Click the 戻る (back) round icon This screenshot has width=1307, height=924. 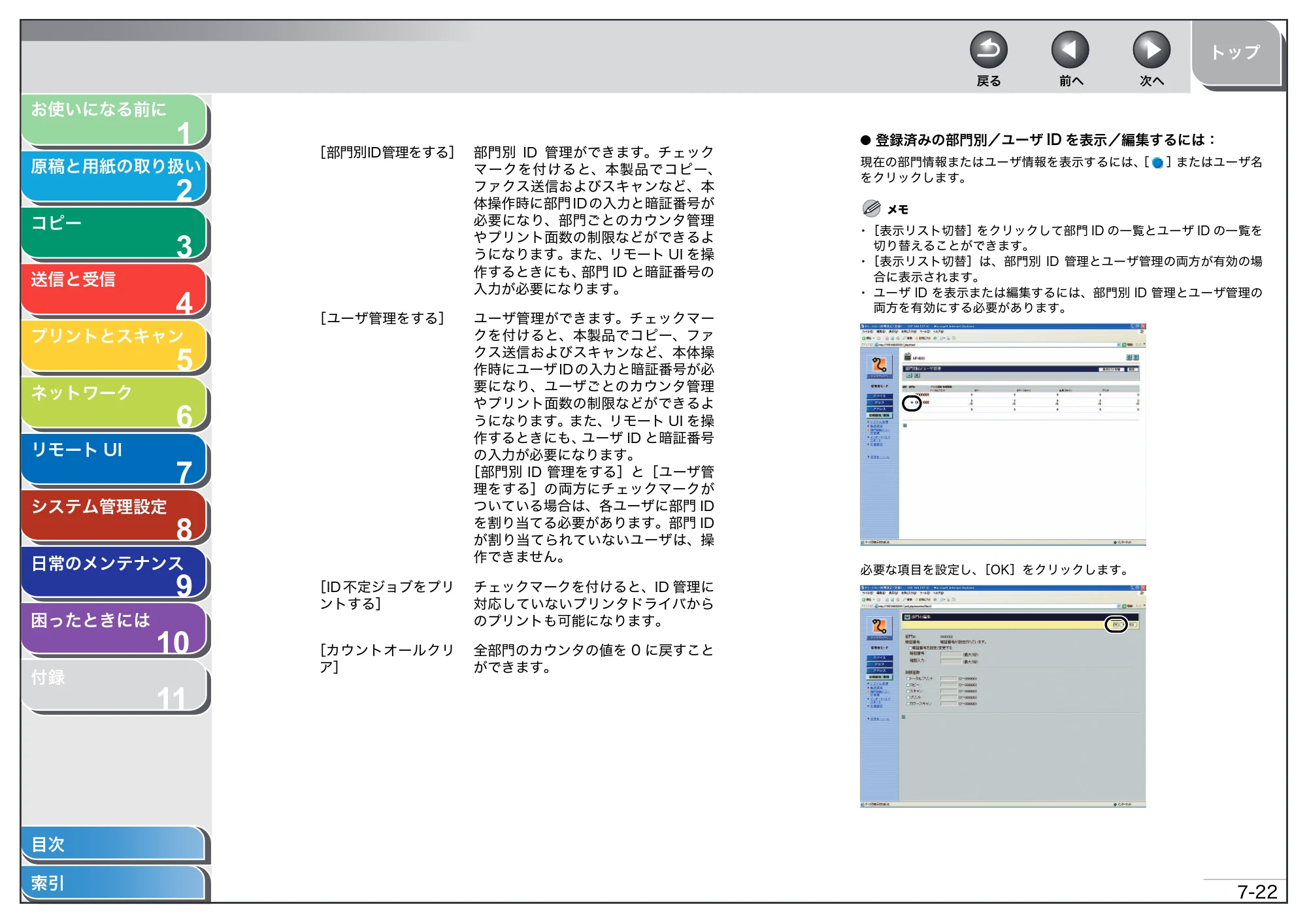click(x=988, y=50)
